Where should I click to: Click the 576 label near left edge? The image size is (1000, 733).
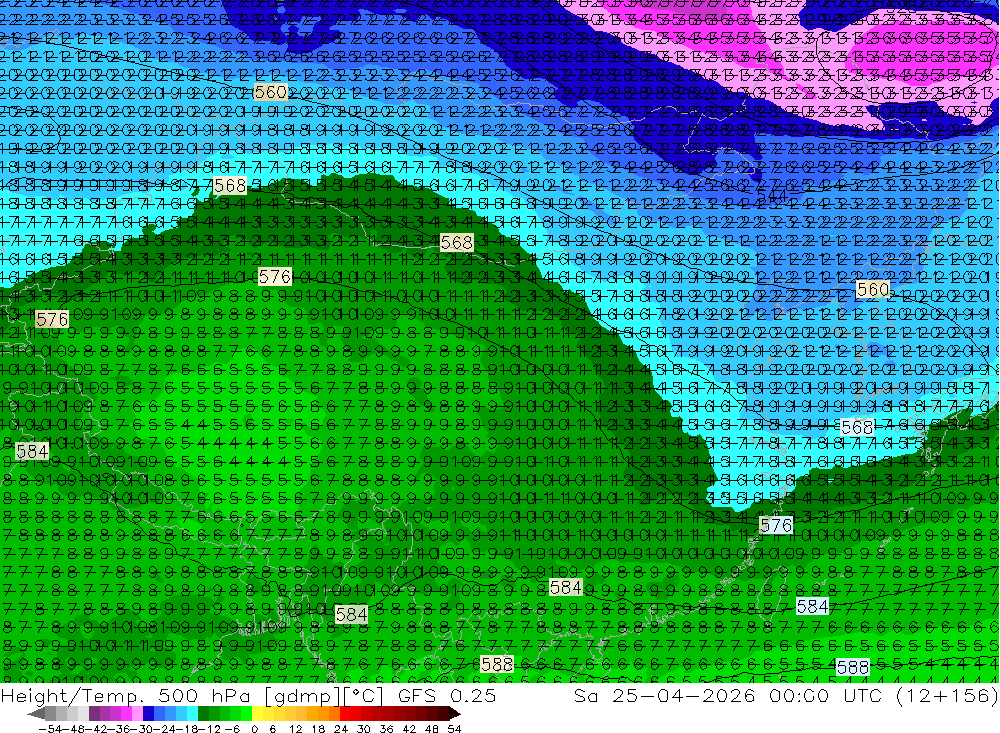52,319
